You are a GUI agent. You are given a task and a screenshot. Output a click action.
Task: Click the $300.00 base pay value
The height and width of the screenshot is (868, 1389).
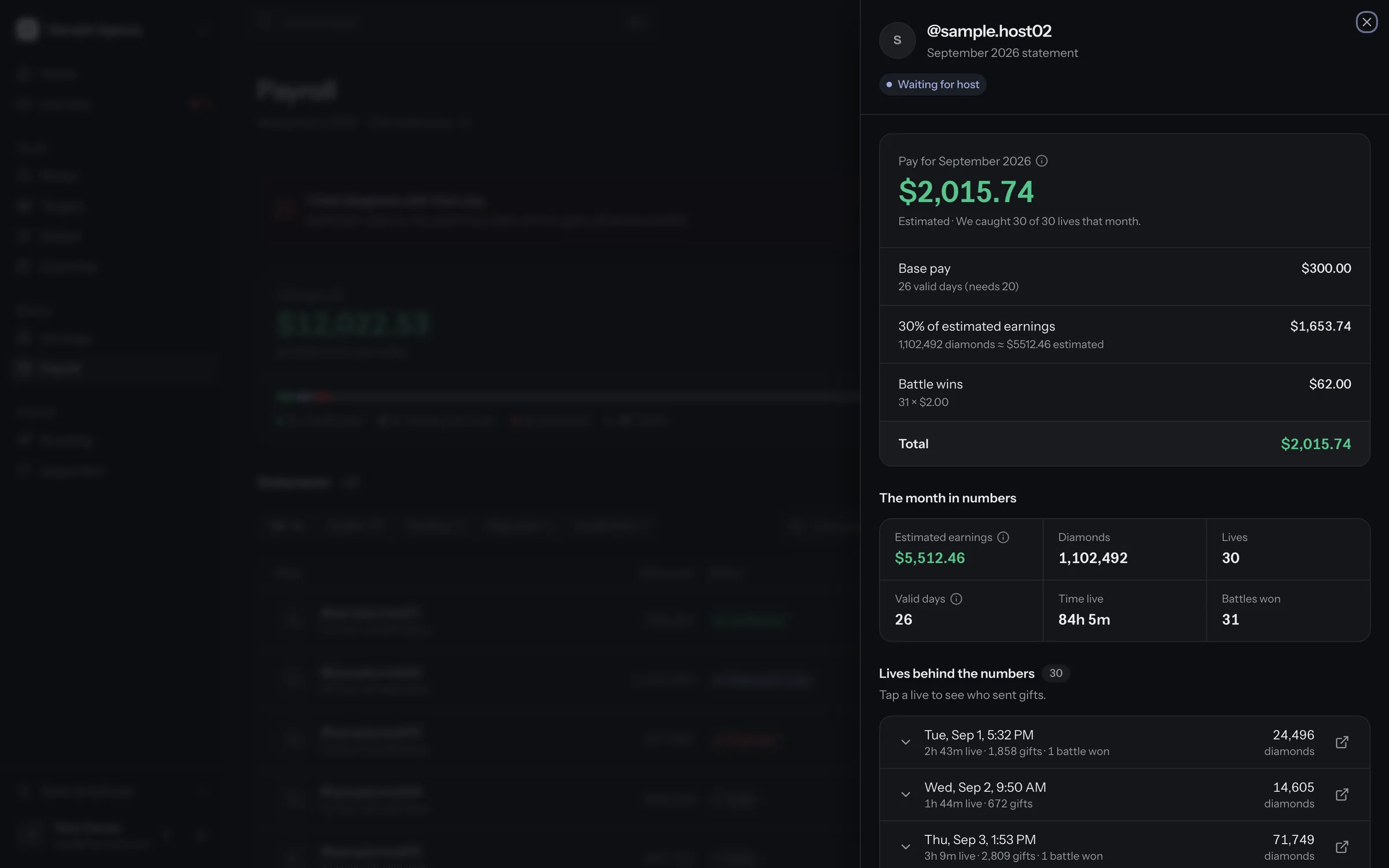pyautogui.click(x=1326, y=268)
